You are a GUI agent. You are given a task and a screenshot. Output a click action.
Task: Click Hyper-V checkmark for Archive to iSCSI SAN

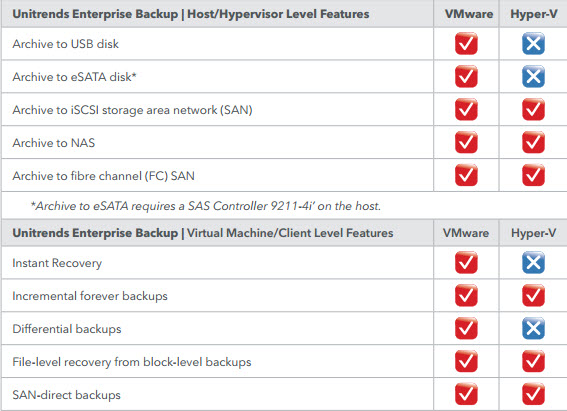(x=533, y=110)
